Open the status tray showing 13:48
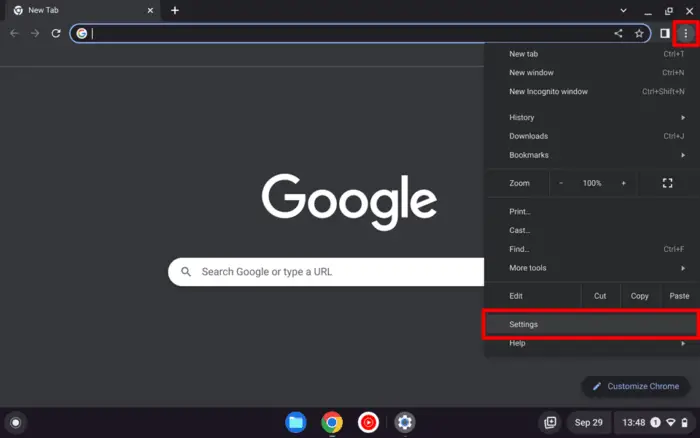This screenshot has height=438, width=700. 655,422
